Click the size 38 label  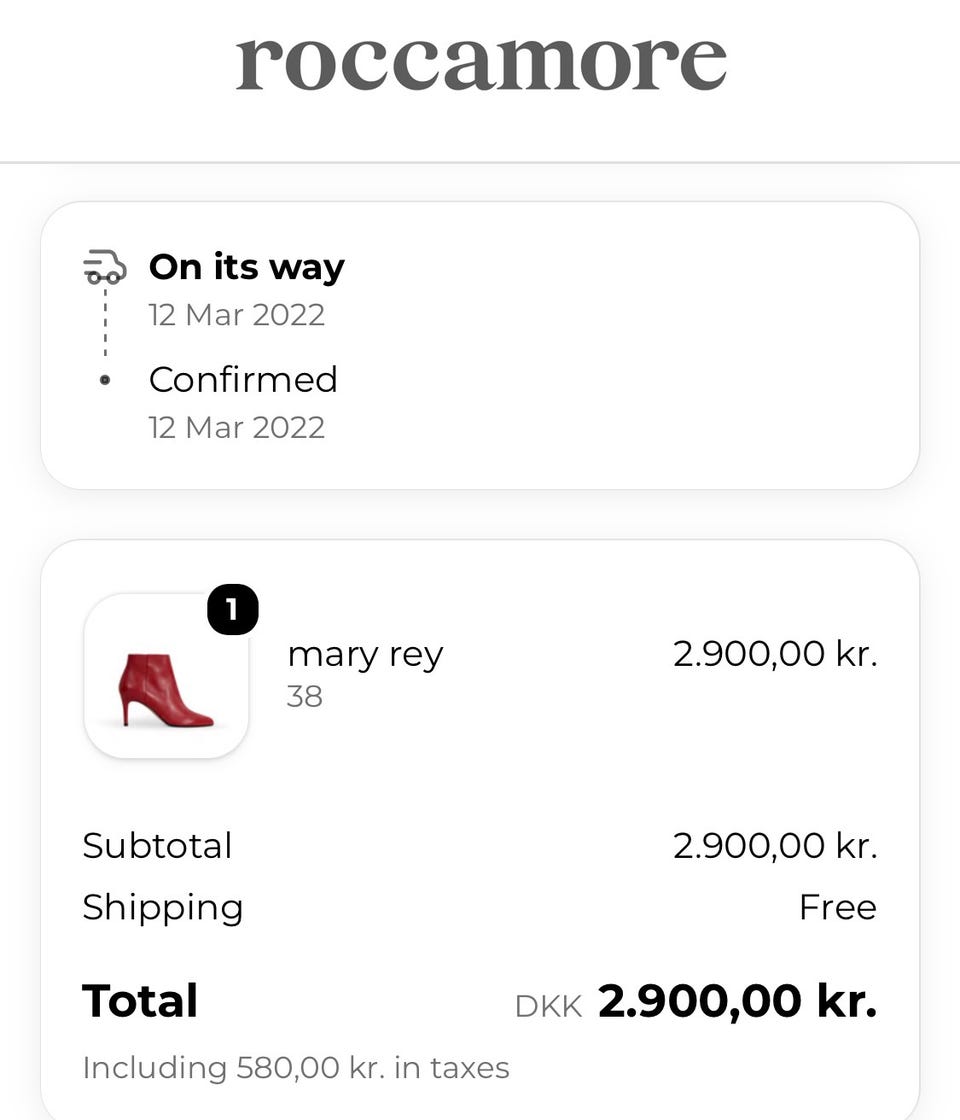(305, 696)
